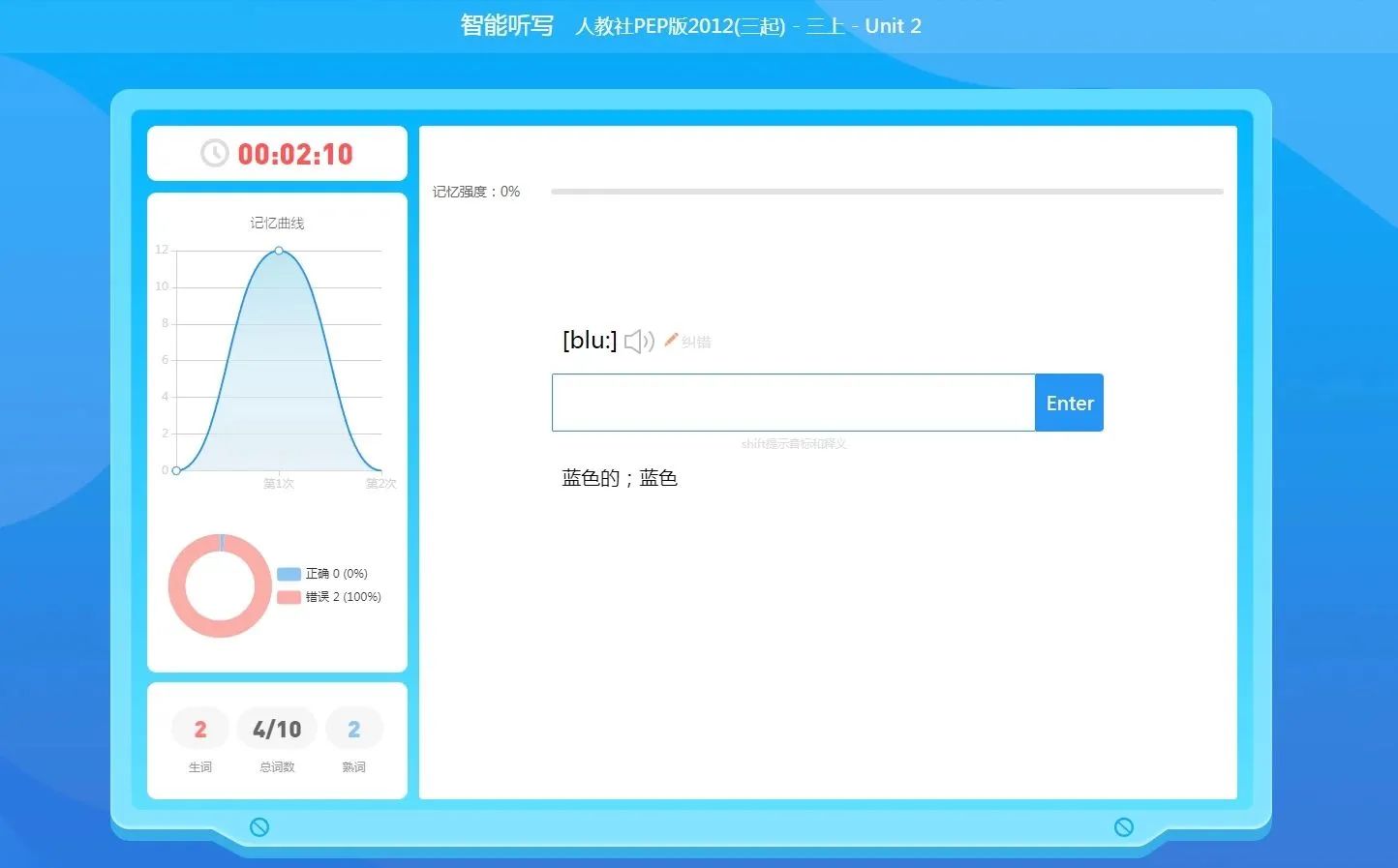Play pronunciation with the speaker icon

639,342
